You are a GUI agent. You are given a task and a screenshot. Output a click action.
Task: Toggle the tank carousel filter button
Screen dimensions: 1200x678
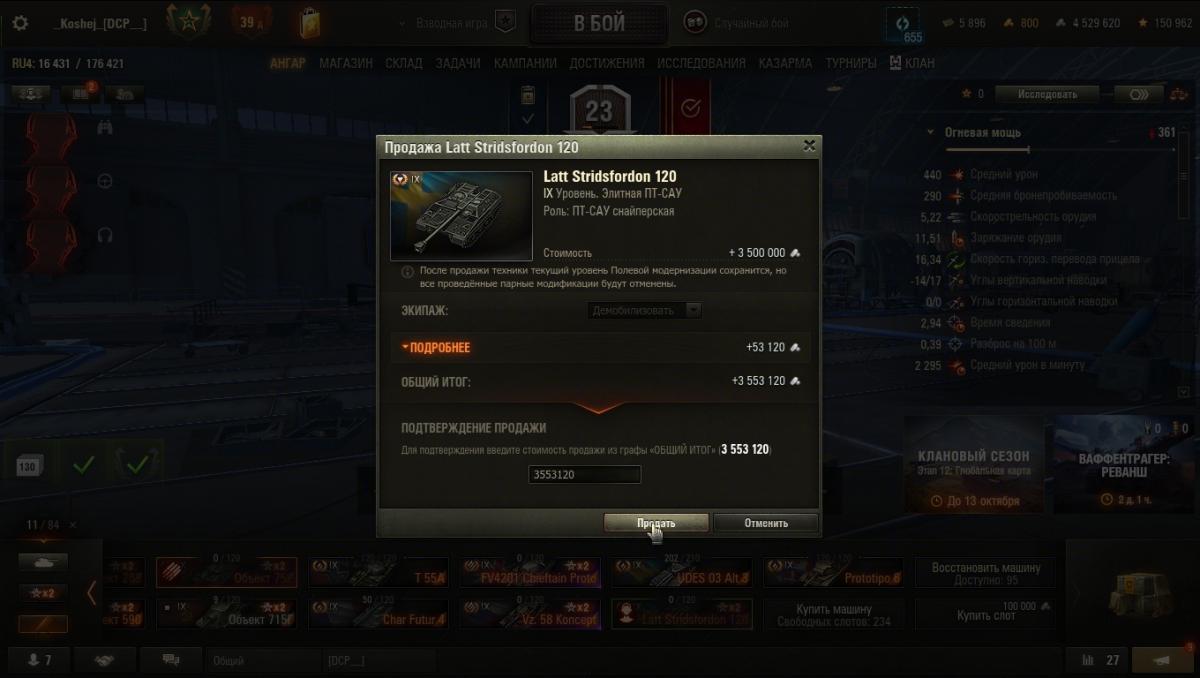point(43,562)
